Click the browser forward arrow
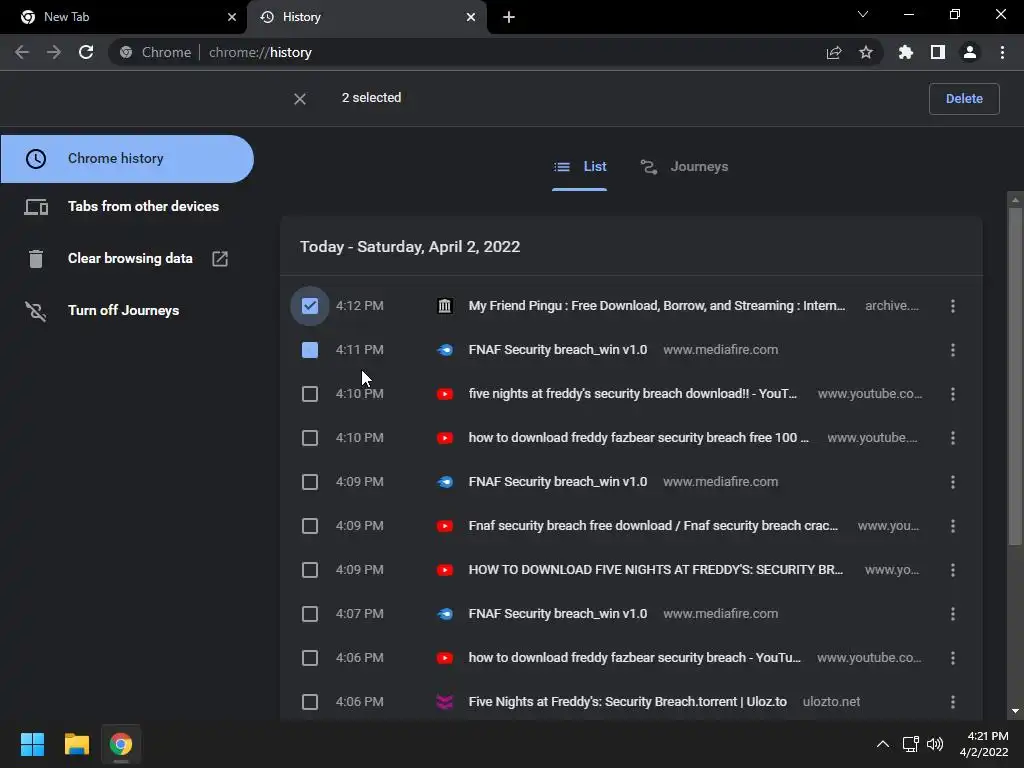Screen dimensions: 1024x768 54,52
